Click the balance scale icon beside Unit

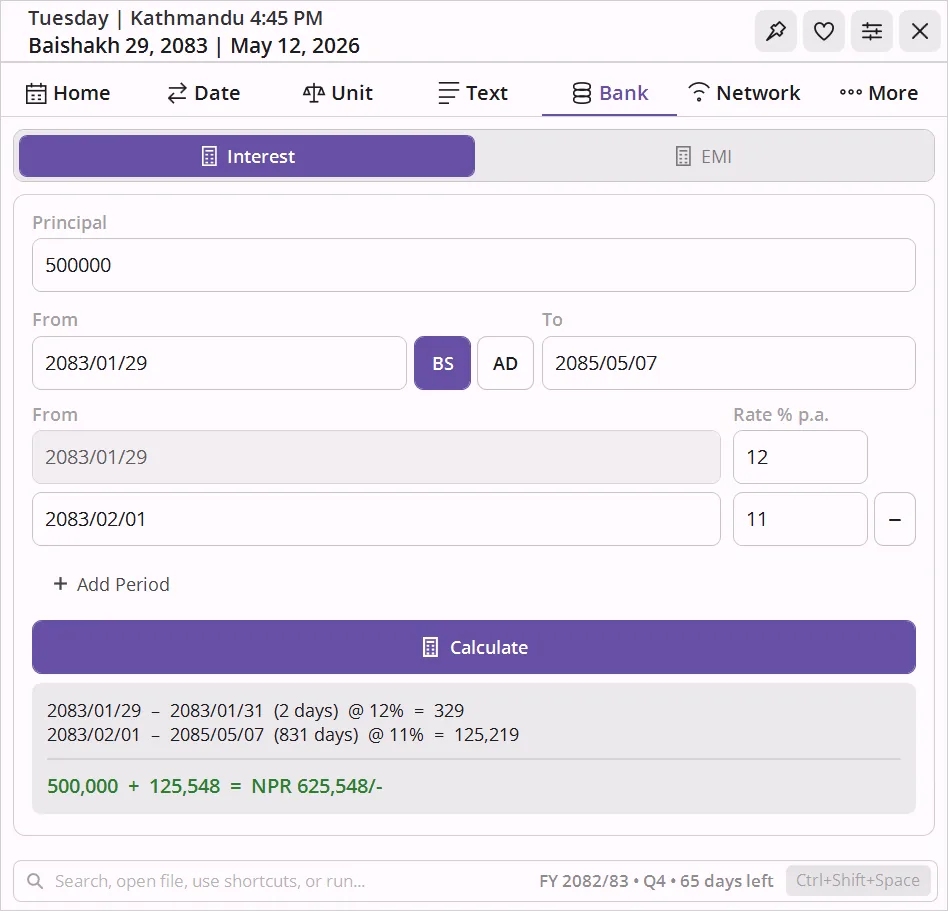click(x=314, y=93)
